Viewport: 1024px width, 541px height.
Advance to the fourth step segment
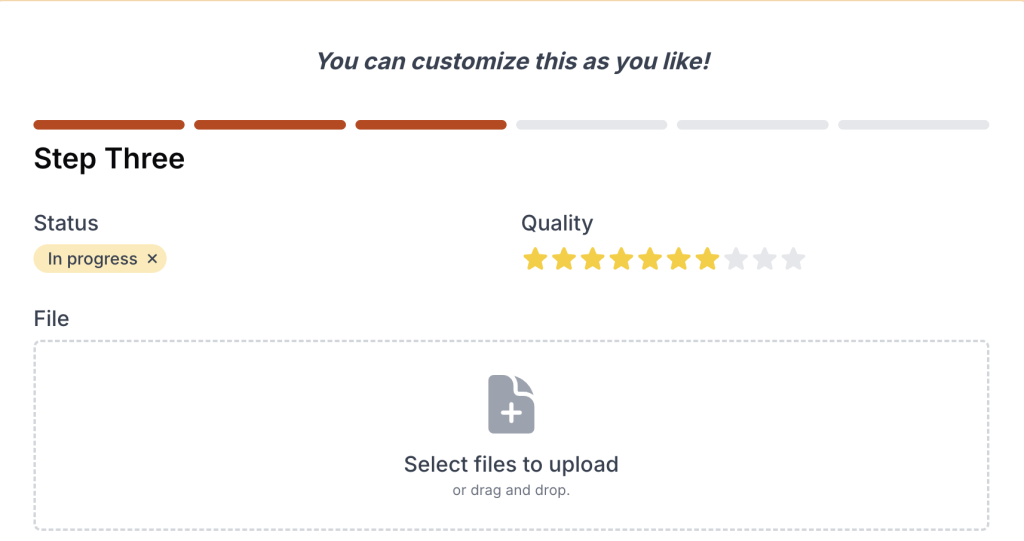592,125
